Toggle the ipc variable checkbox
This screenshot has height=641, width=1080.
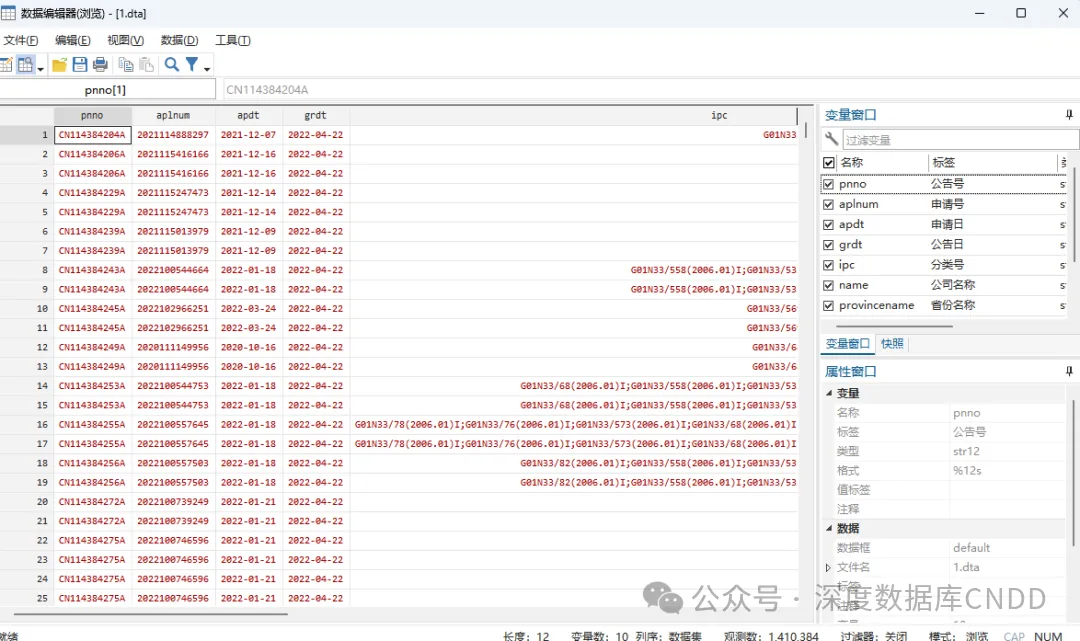pyautogui.click(x=828, y=265)
